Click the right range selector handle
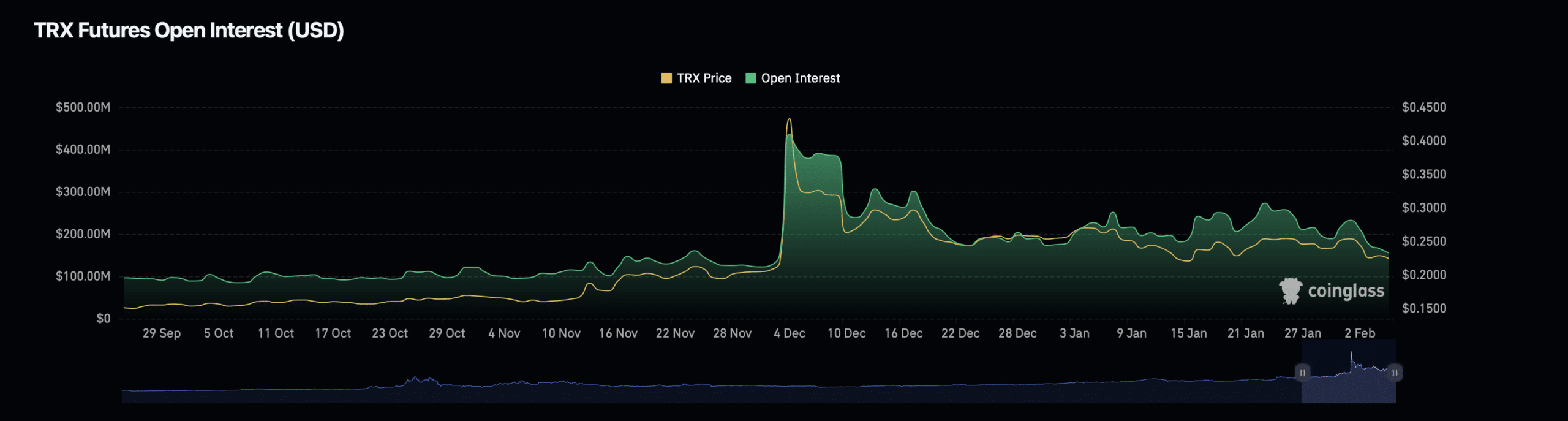 tap(1395, 373)
